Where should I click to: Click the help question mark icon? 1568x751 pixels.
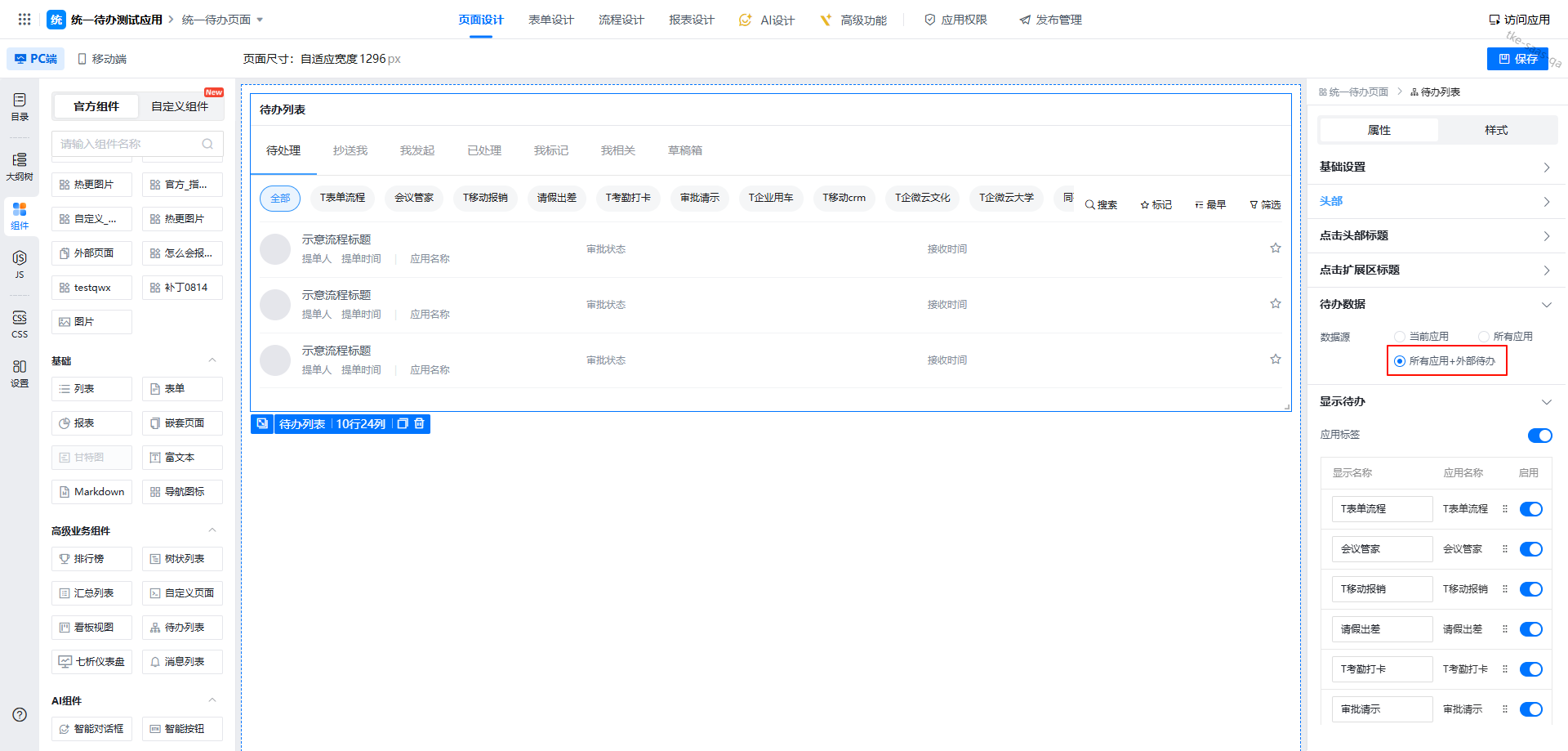pos(20,715)
